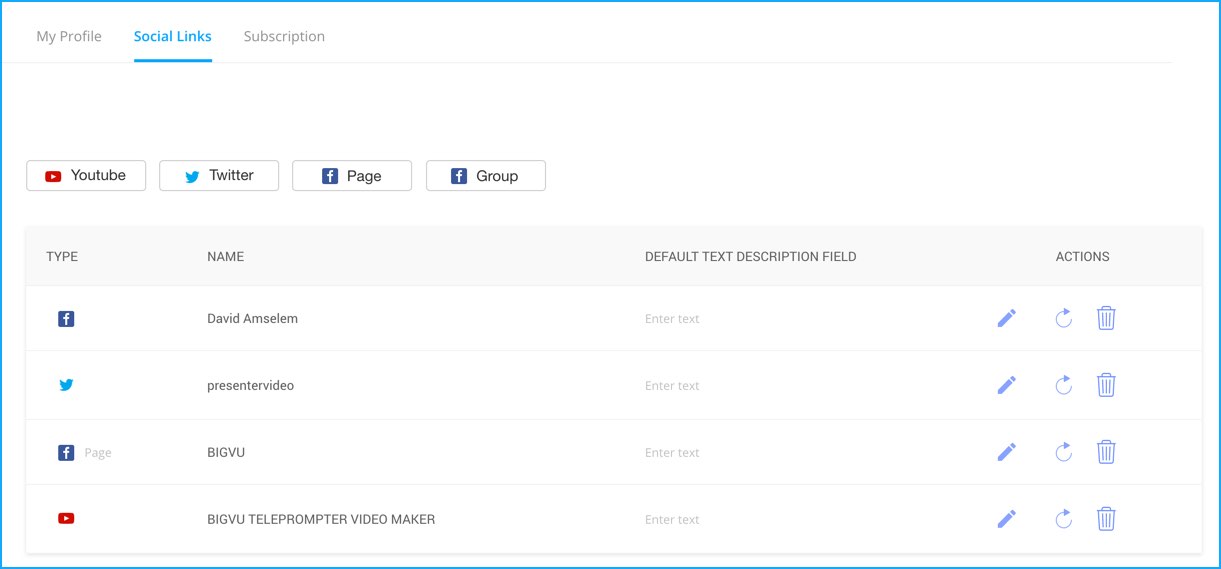Edit the BIGVU TELEPROMPTER VIDEO MAKER link
The height and width of the screenshot is (569, 1221).
[x=1007, y=519]
